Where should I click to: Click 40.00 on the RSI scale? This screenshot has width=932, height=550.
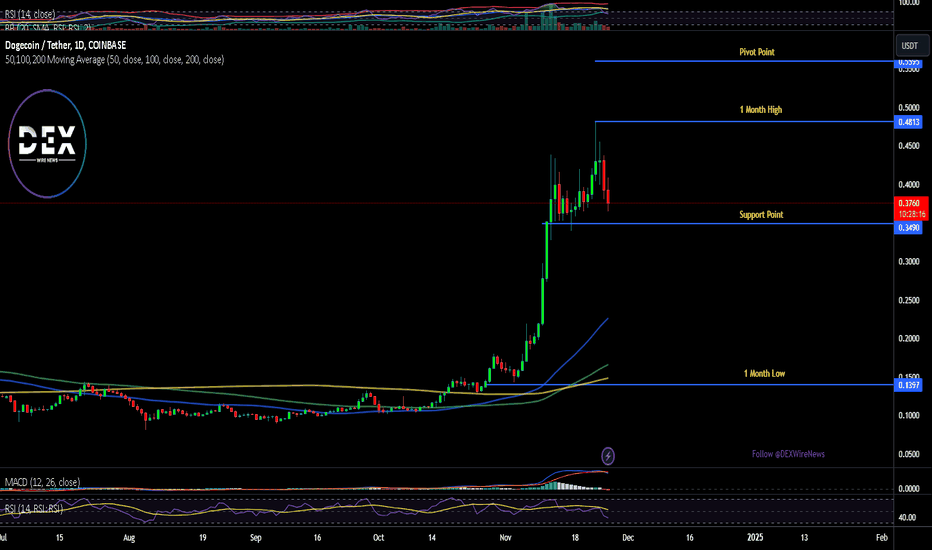pos(907,517)
